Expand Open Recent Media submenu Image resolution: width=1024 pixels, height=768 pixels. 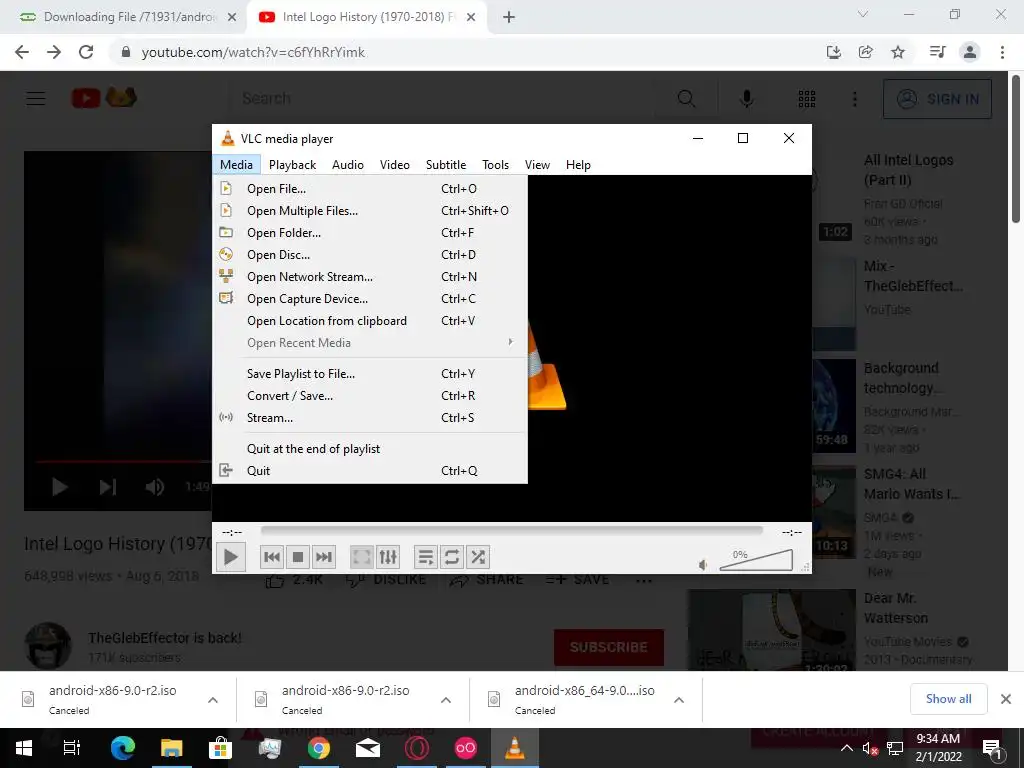click(x=370, y=343)
